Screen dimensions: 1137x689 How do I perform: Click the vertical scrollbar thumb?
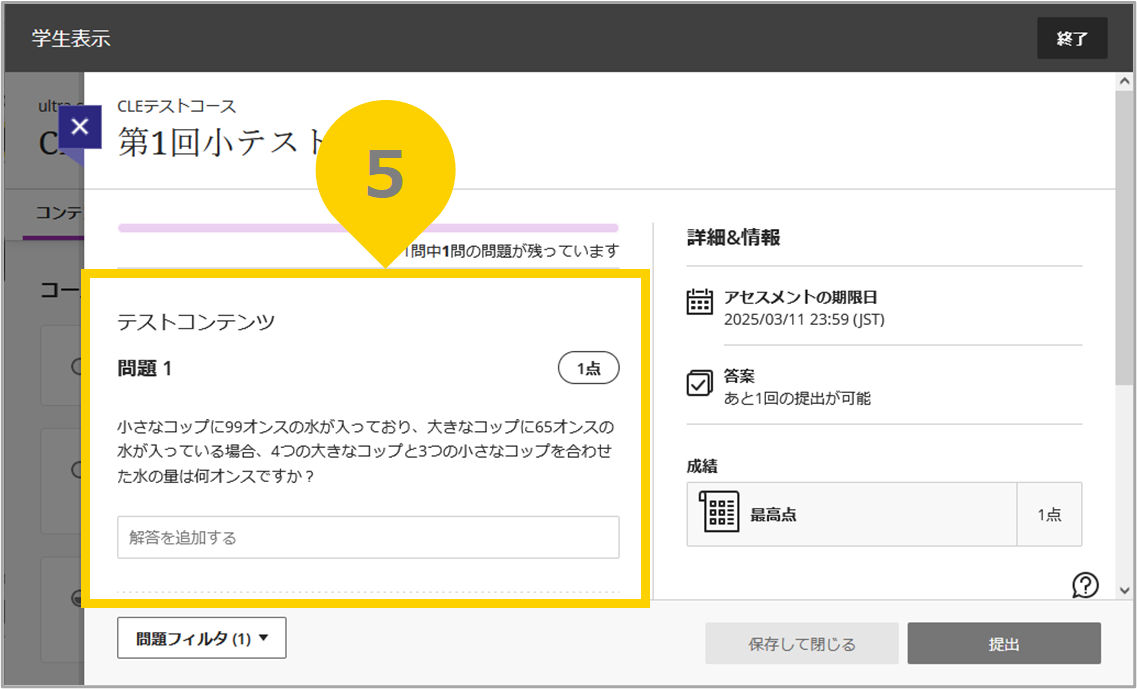[1125, 236]
